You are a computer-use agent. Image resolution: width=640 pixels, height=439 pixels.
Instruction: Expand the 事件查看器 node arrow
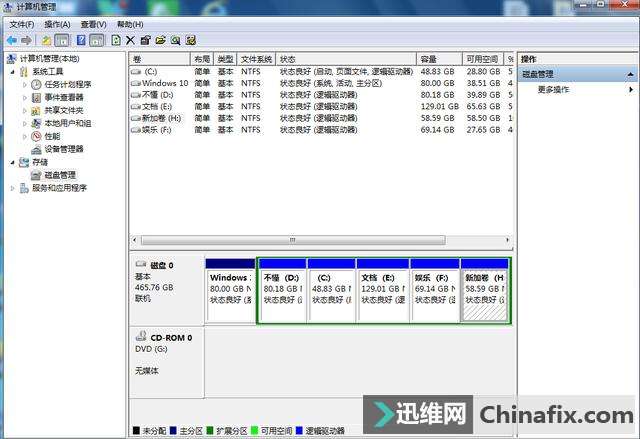[24, 98]
